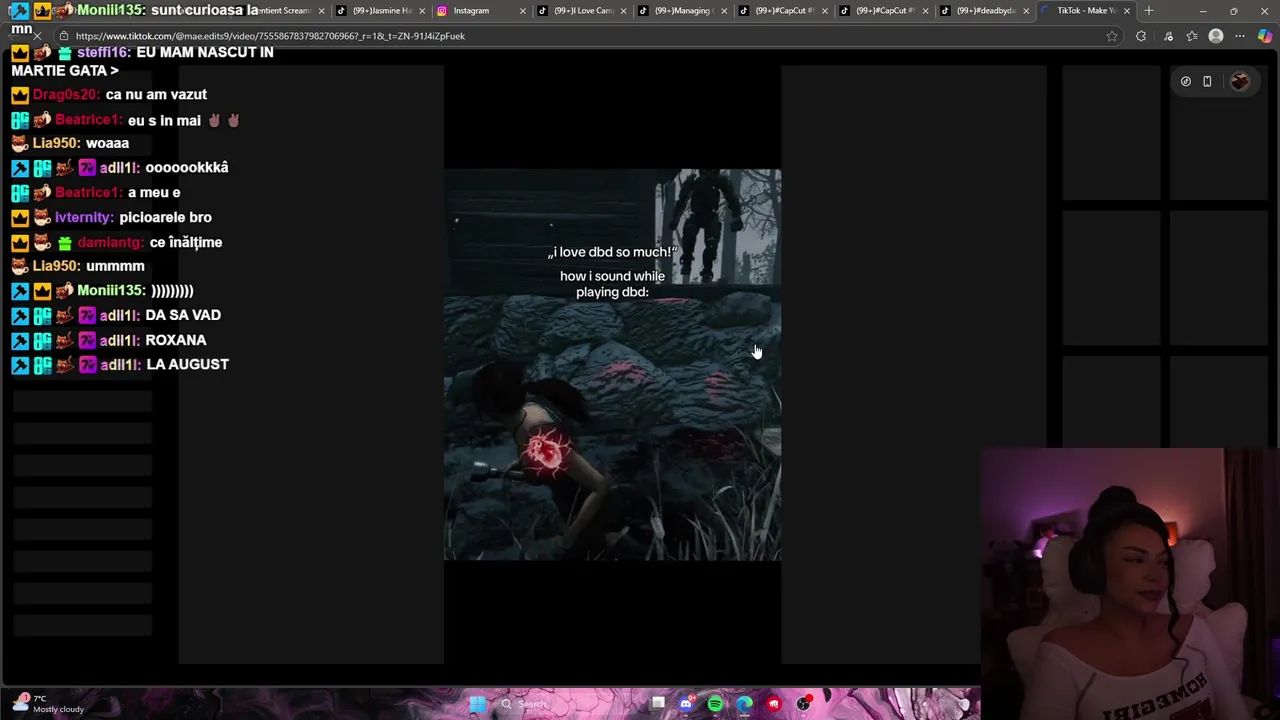
Task: Click the streamer webcam overlay
Action: point(1130,584)
